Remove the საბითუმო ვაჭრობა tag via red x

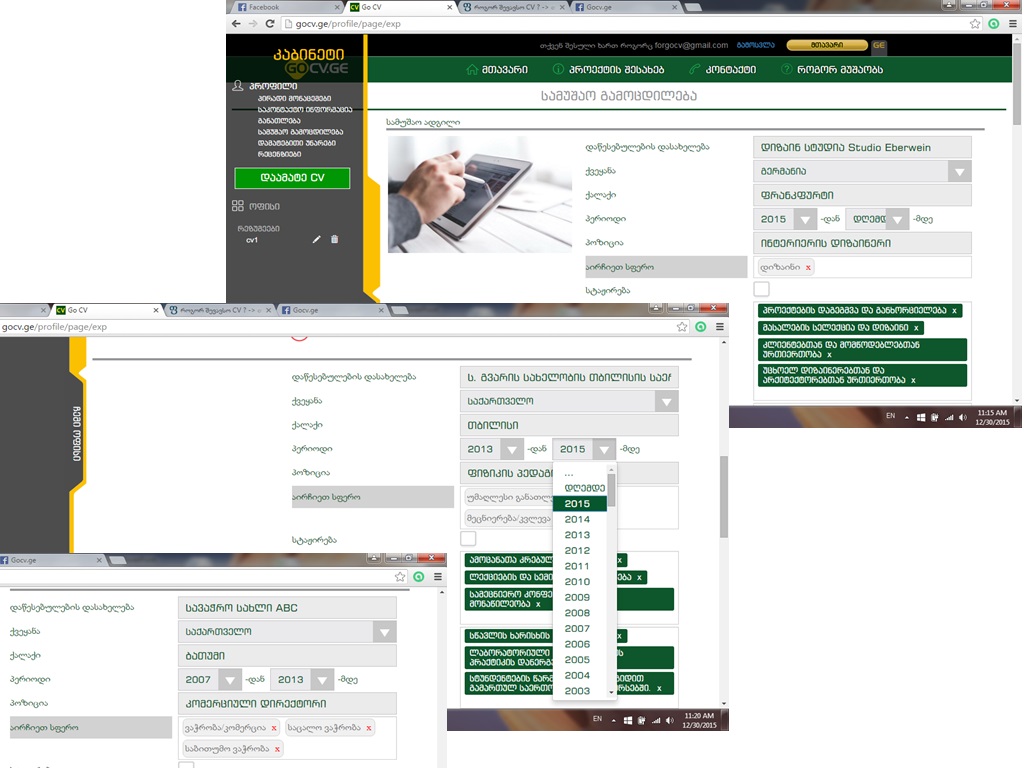(x=277, y=749)
